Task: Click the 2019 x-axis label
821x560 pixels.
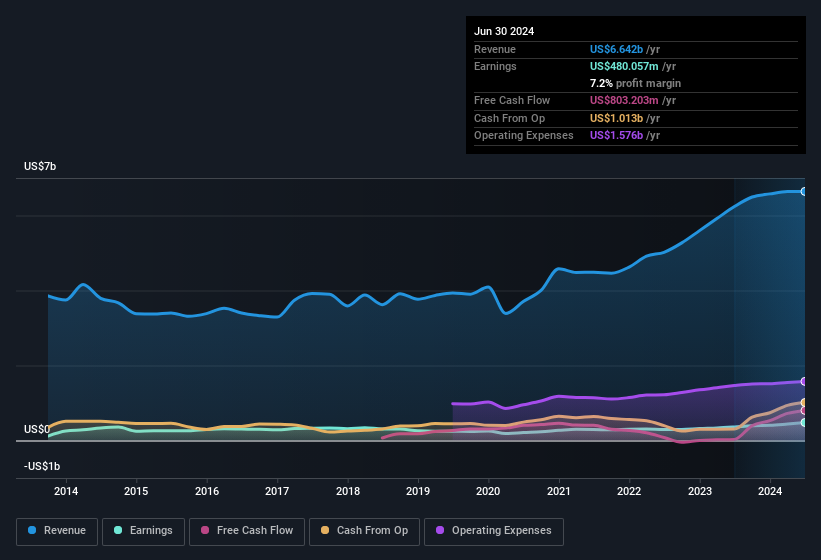Action: 418,491
